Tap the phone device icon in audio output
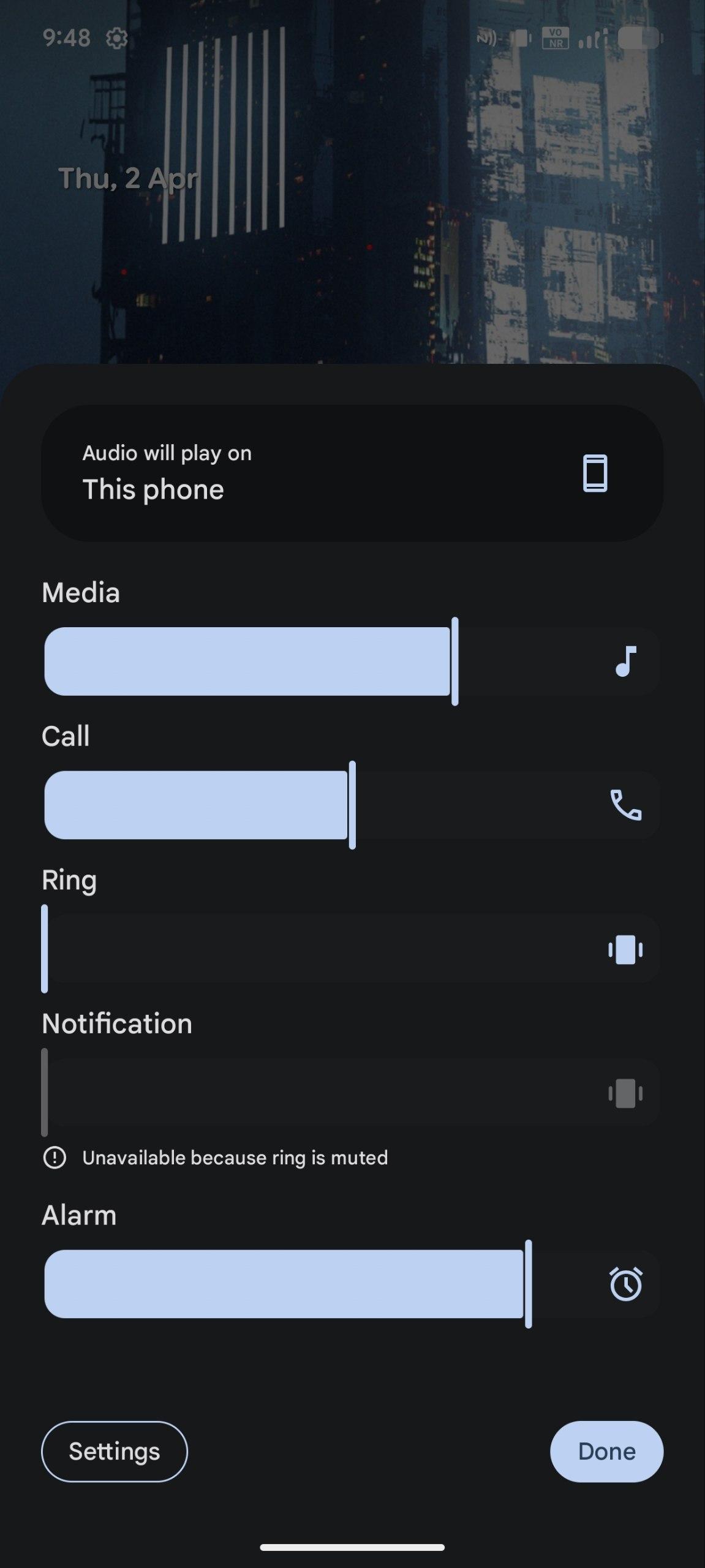 pyautogui.click(x=595, y=473)
